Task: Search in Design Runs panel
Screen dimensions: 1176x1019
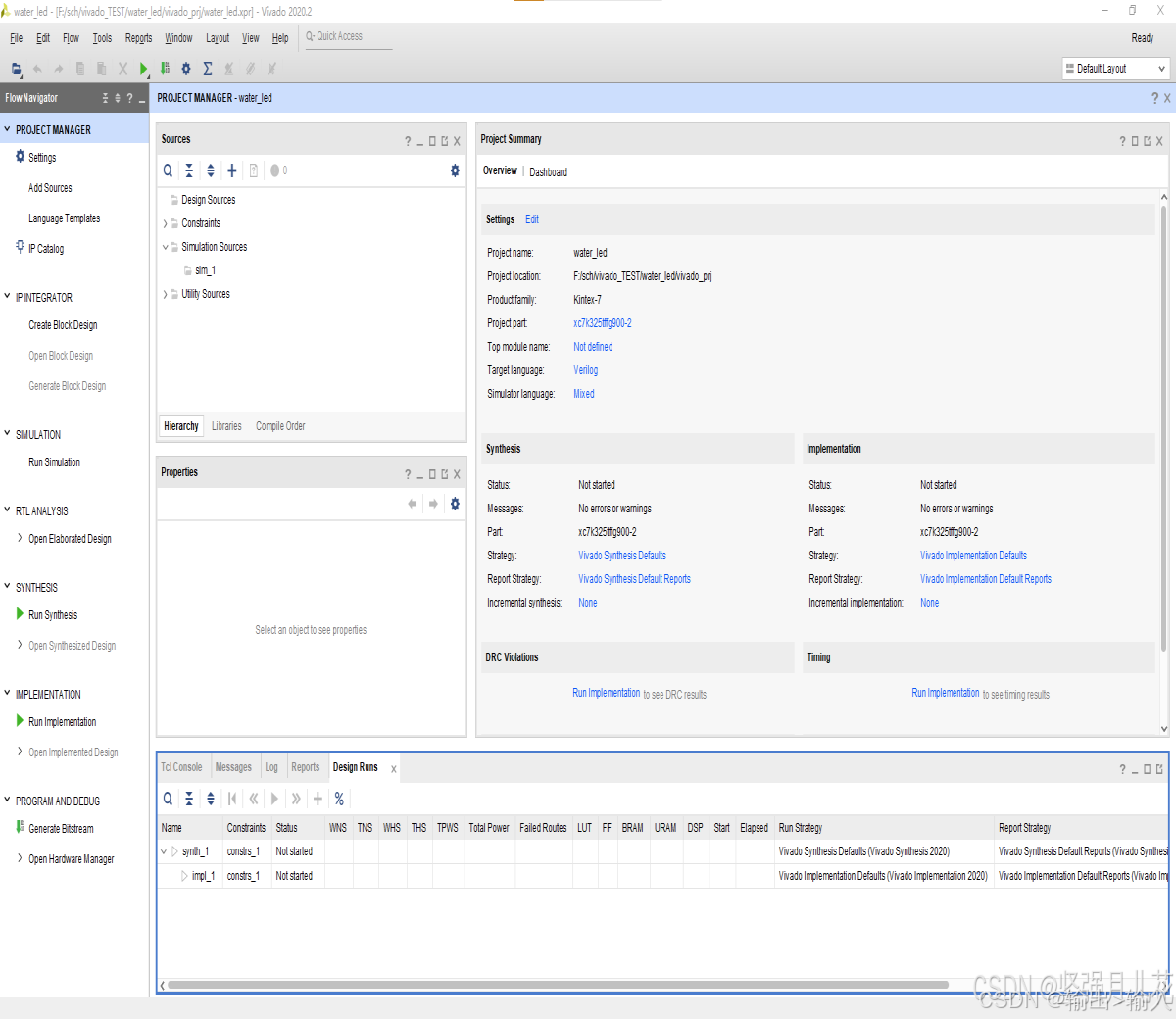Action: click(168, 799)
